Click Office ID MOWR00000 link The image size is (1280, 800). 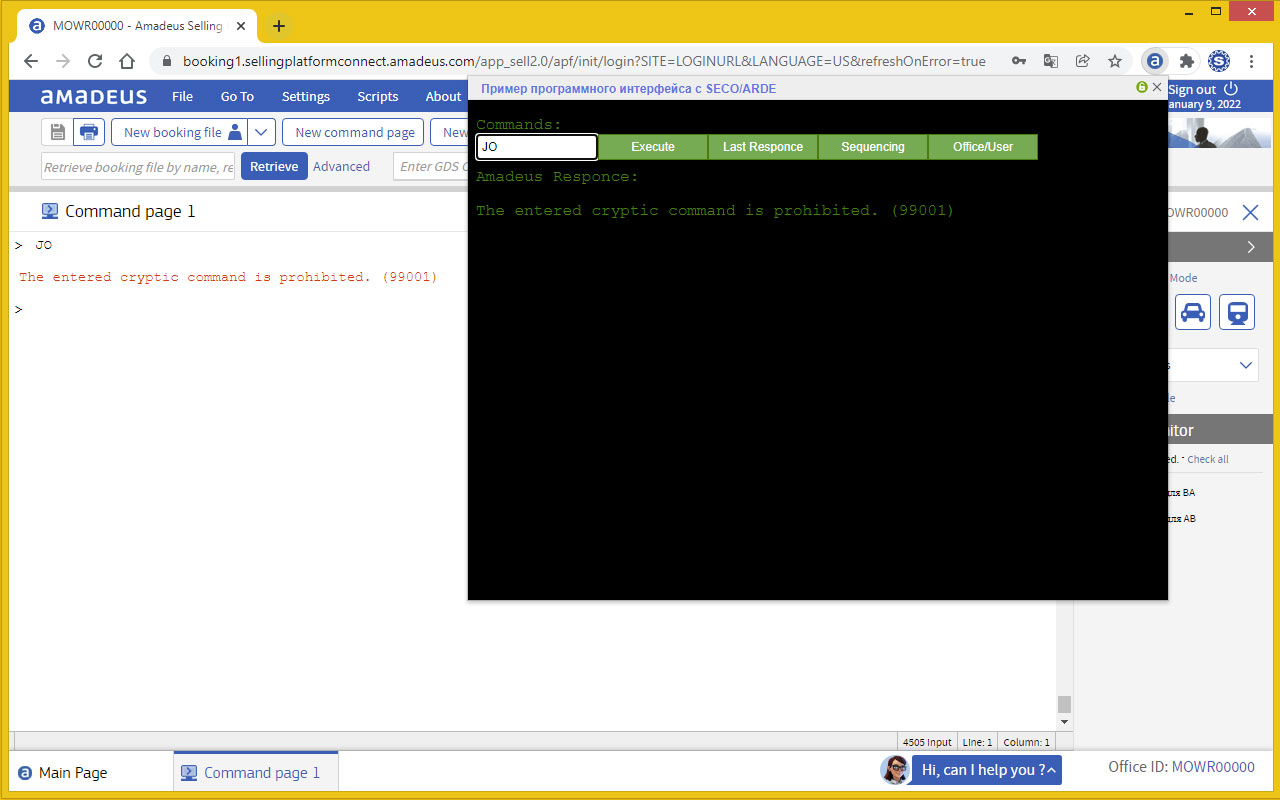point(1213,767)
